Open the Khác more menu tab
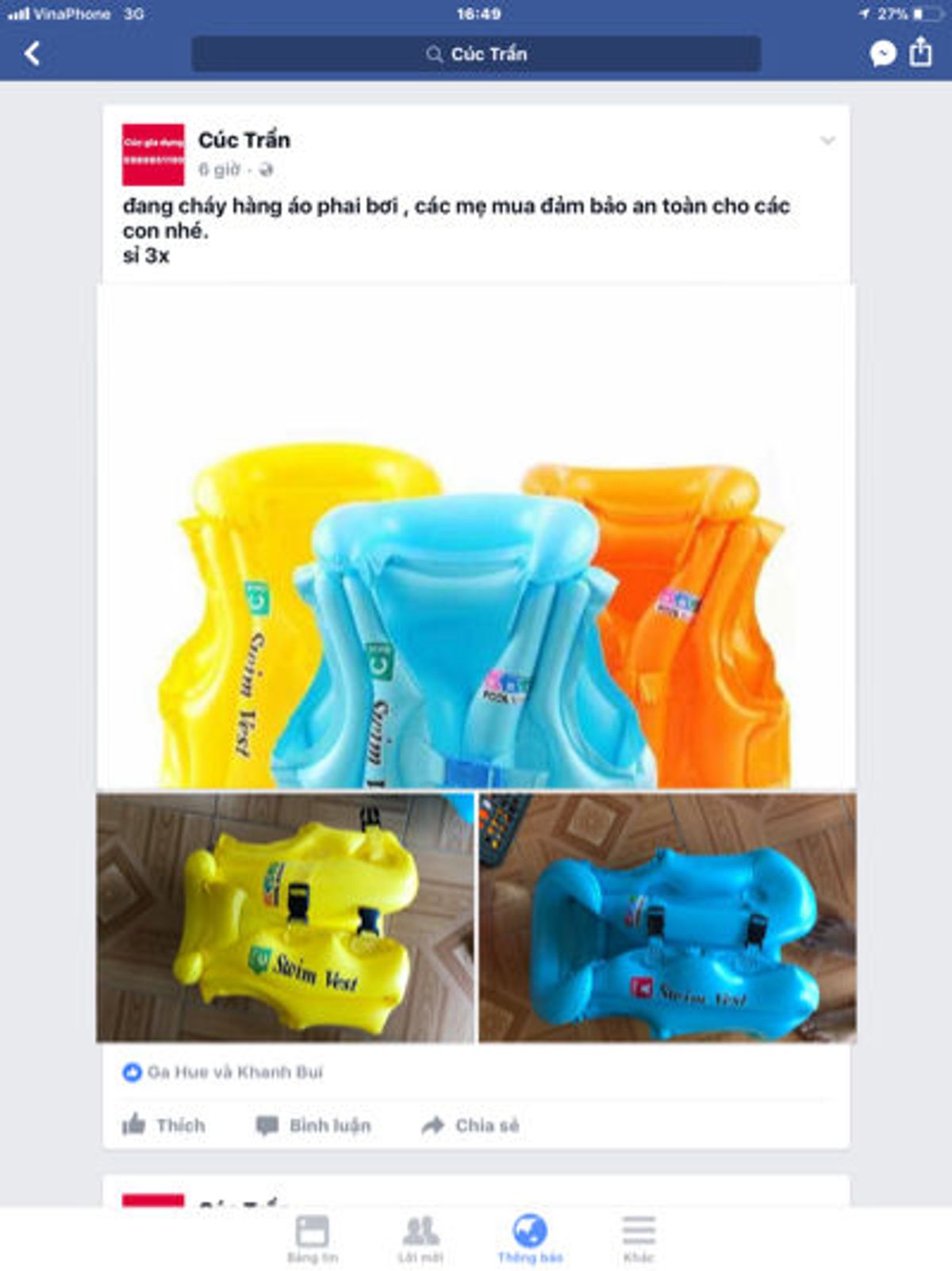The height and width of the screenshot is (1271, 952). (639, 1239)
